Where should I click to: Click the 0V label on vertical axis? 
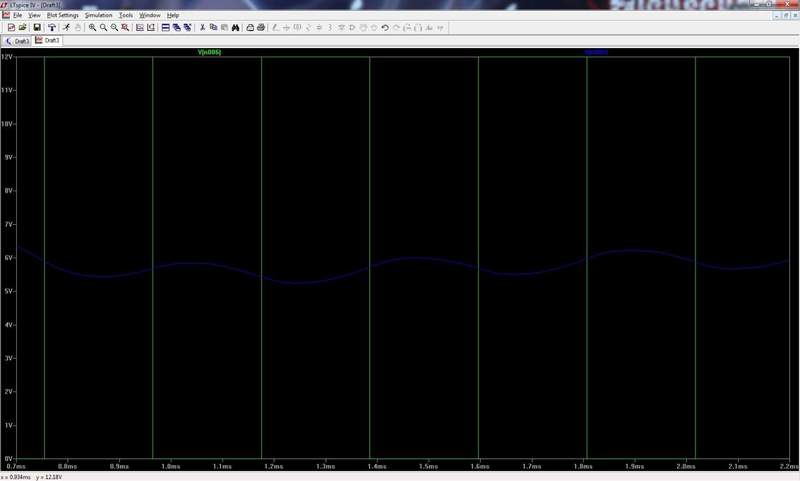pos(9,459)
